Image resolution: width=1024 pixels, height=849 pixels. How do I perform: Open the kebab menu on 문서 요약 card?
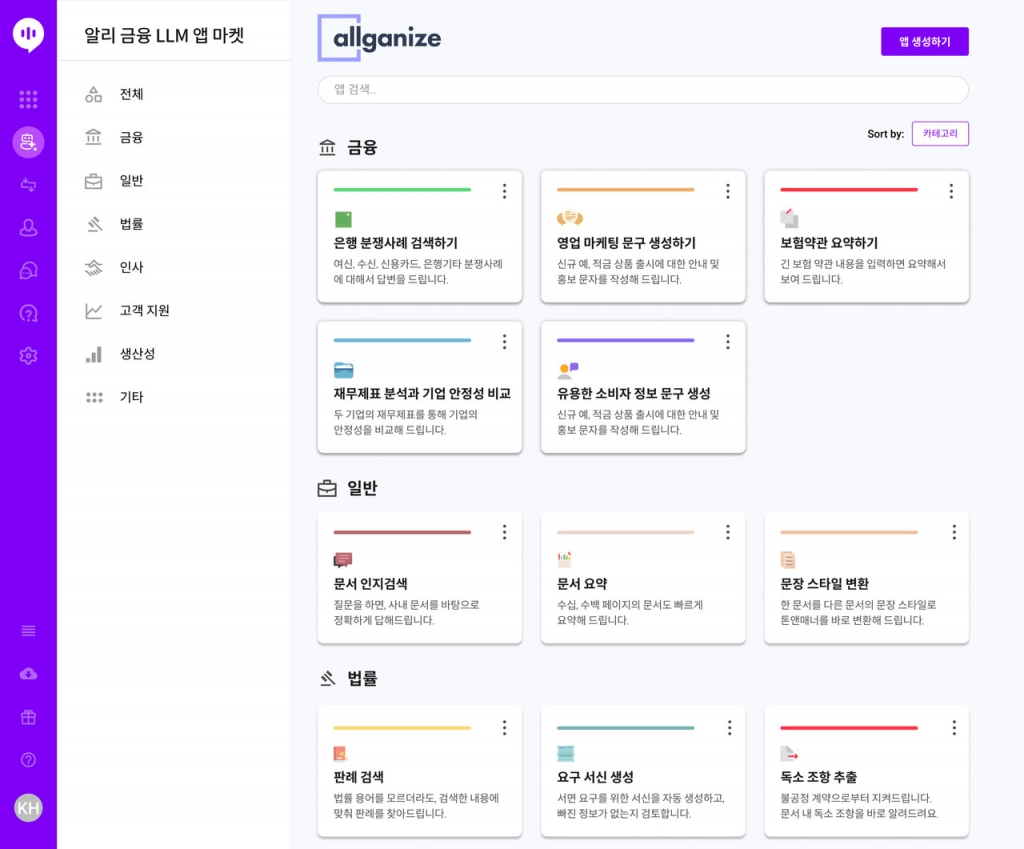click(728, 533)
